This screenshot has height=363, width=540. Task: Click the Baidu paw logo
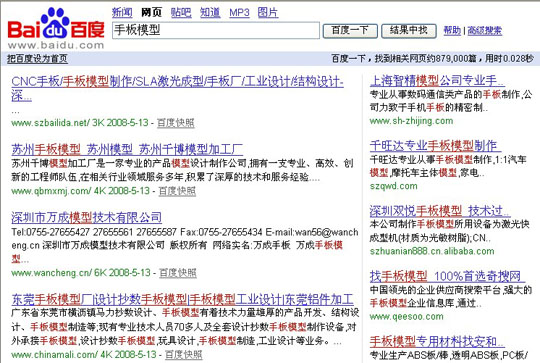56,28
